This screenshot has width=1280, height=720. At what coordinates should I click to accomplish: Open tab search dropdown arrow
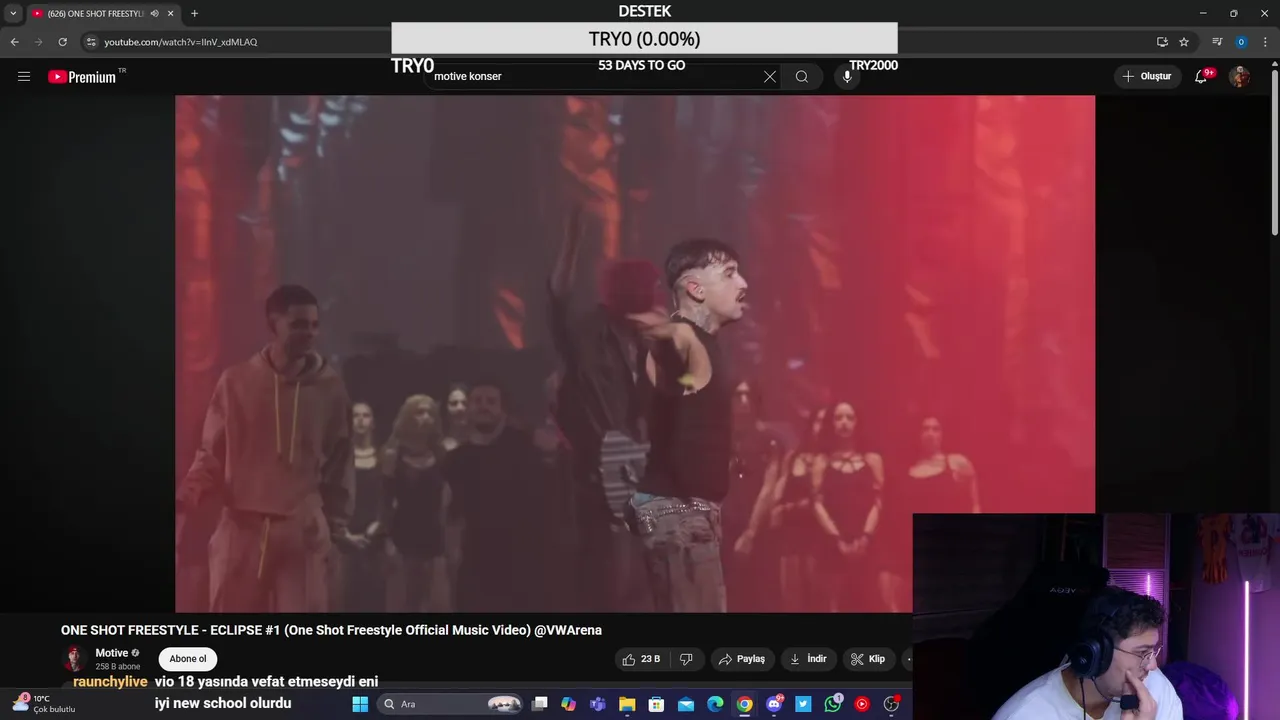pyautogui.click(x=13, y=13)
